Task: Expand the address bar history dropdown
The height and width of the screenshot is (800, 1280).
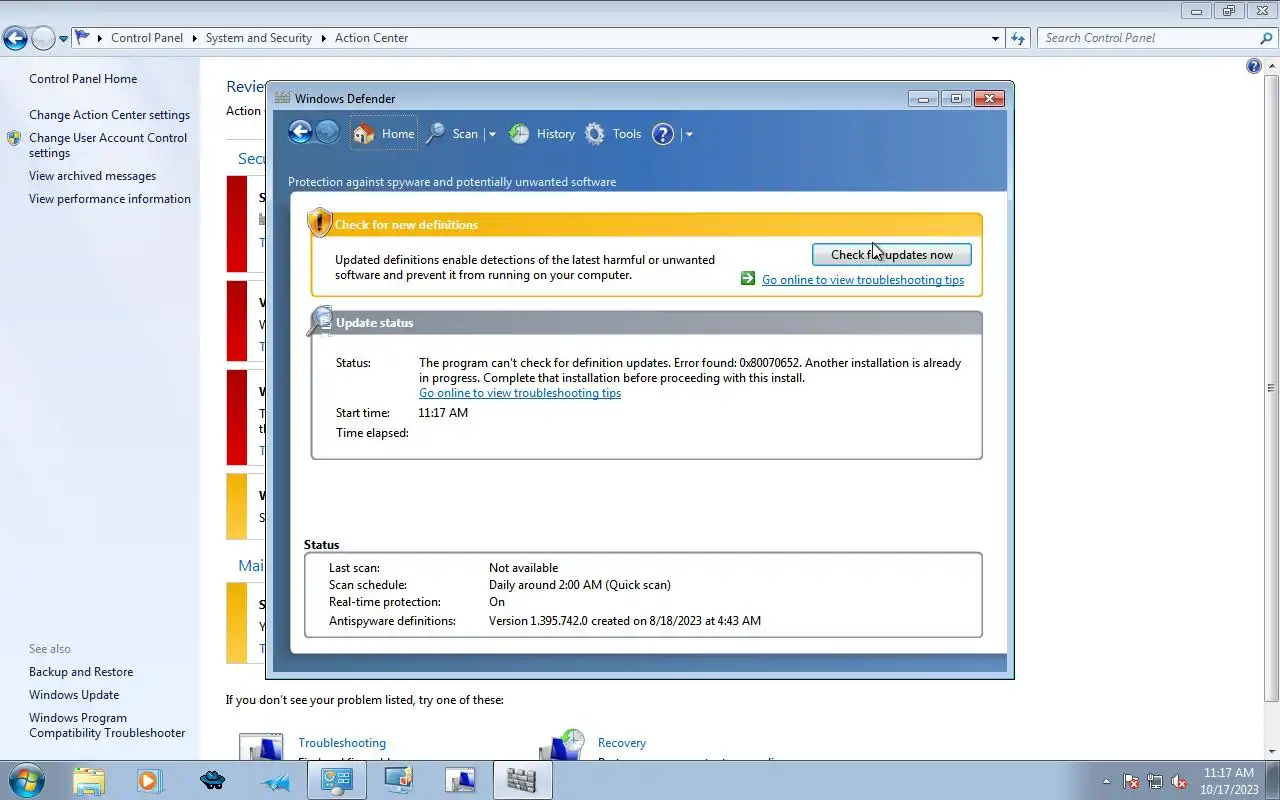Action: (x=995, y=38)
